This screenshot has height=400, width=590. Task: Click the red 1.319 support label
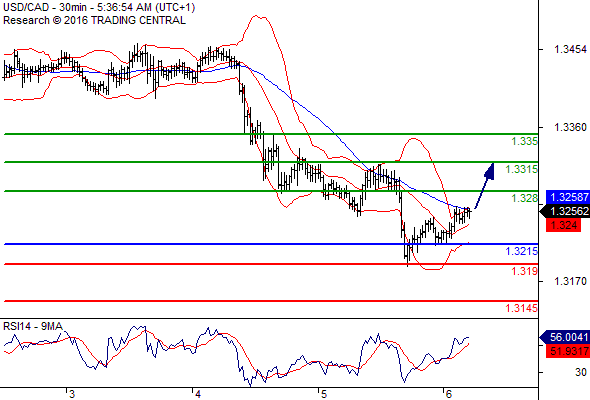pyautogui.click(x=524, y=271)
